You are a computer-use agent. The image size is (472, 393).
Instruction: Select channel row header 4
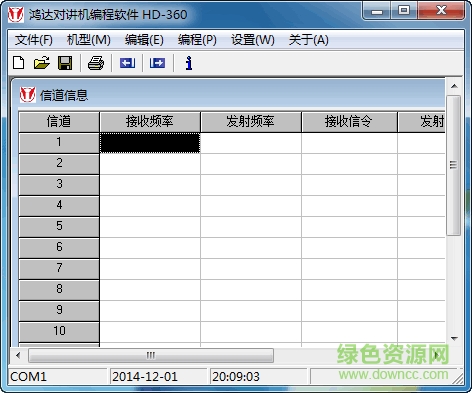[x=59, y=206]
